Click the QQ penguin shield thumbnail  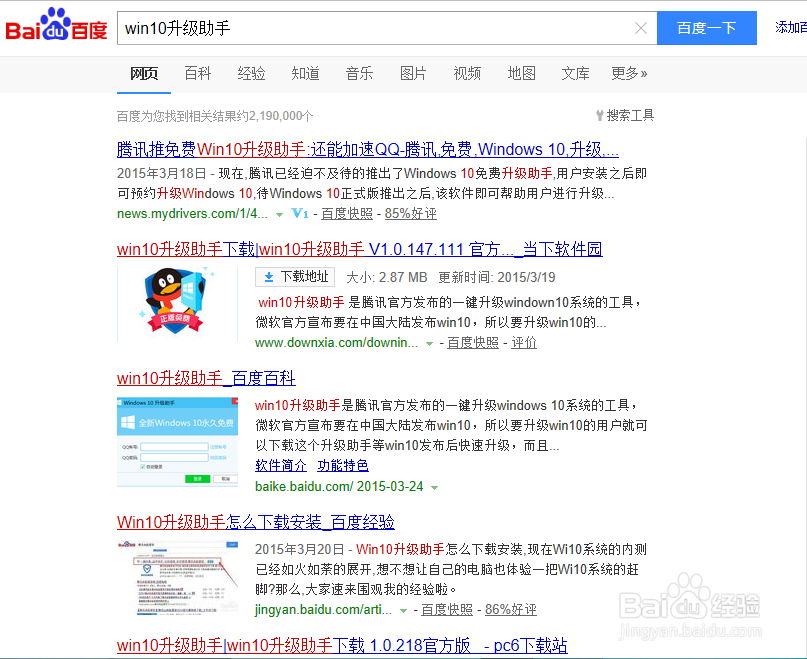point(178,304)
